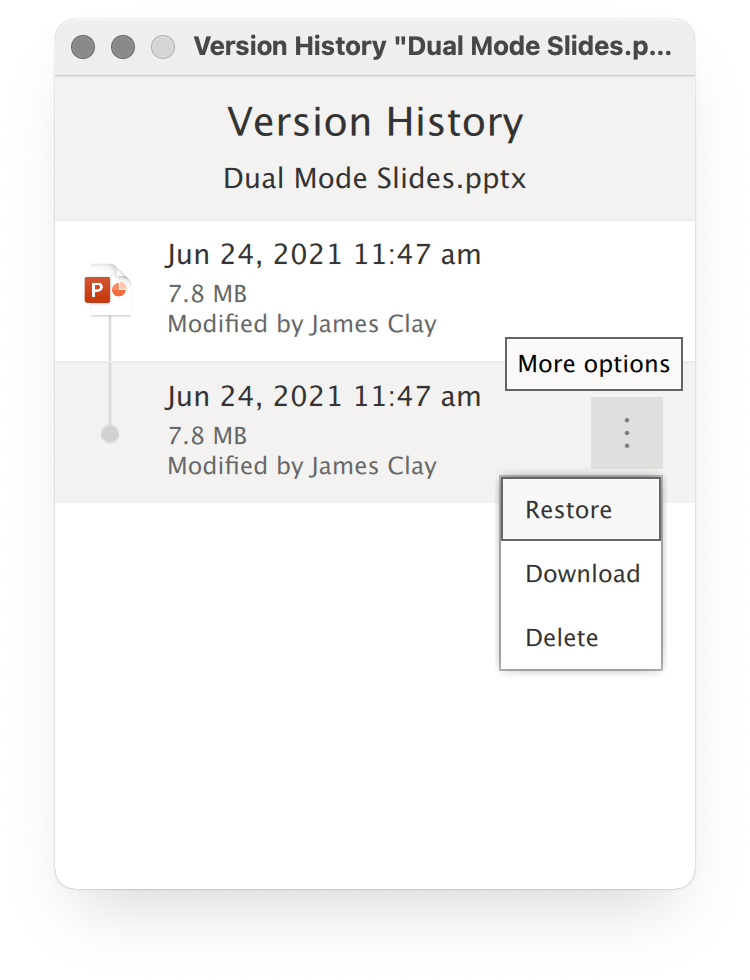
Task: Click the vertical timeline connector line
Action: [x=110, y=370]
